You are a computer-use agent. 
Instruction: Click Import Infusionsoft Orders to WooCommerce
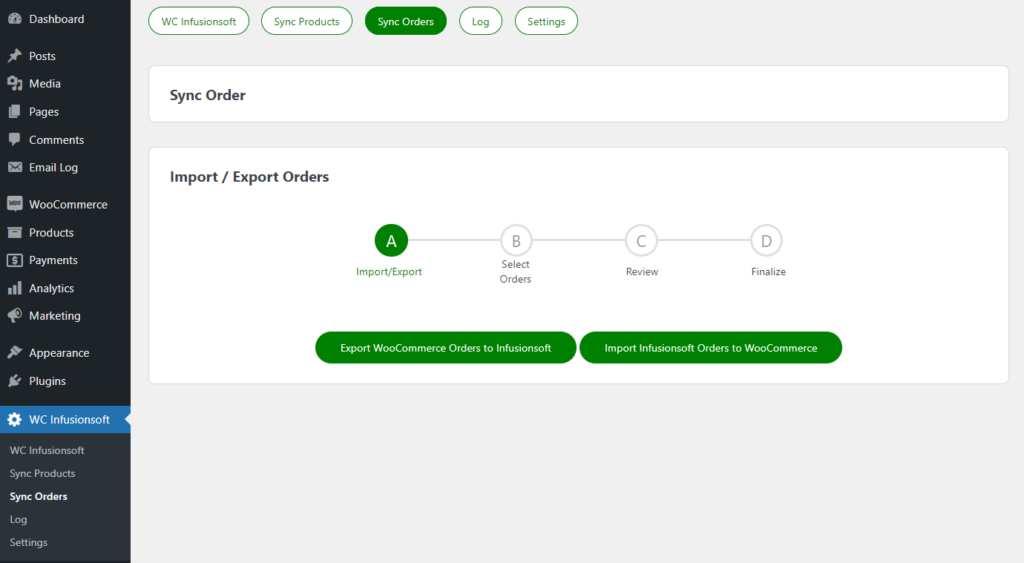coord(711,347)
